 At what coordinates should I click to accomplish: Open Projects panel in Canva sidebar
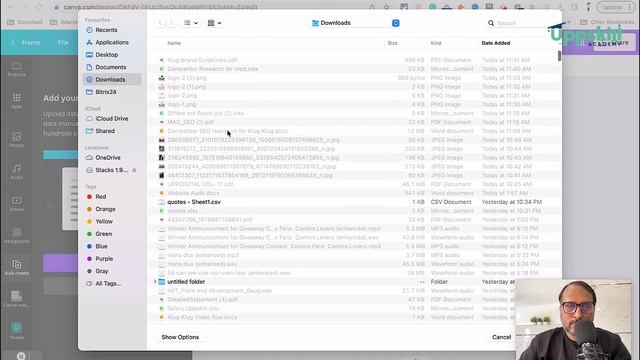point(17,69)
